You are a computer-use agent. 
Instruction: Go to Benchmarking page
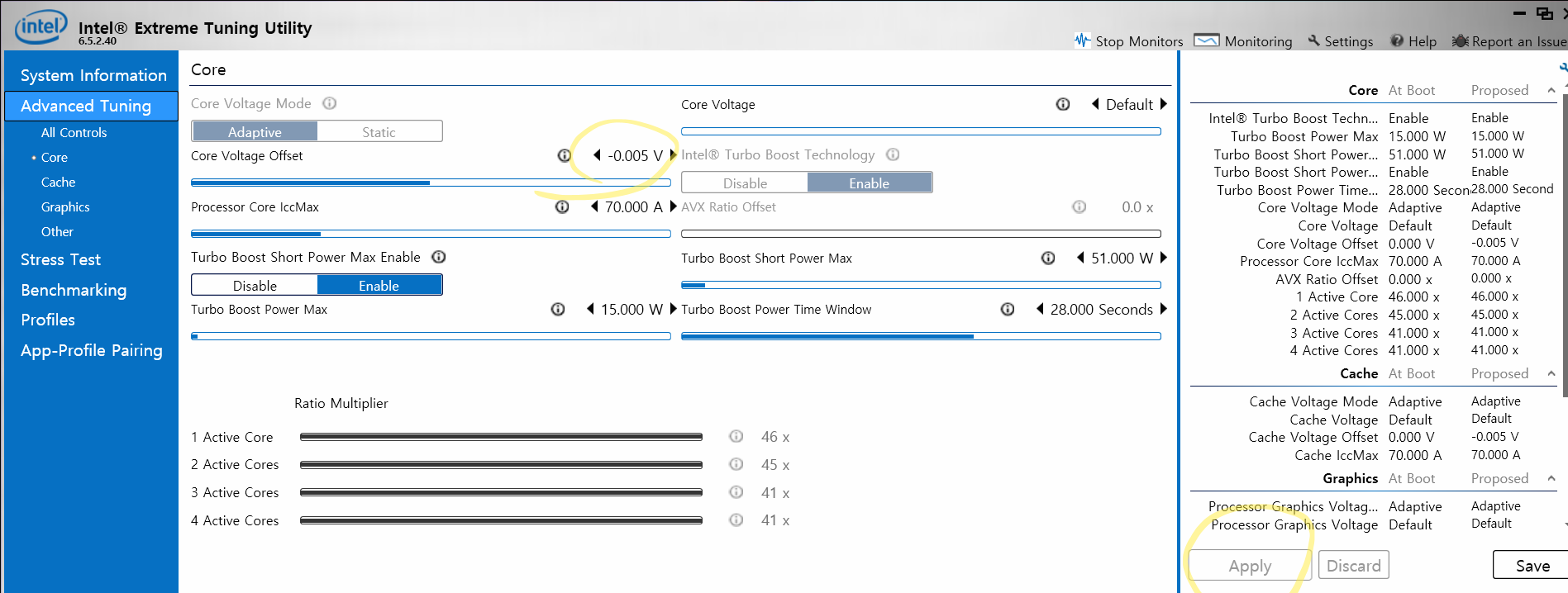click(74, 290)
